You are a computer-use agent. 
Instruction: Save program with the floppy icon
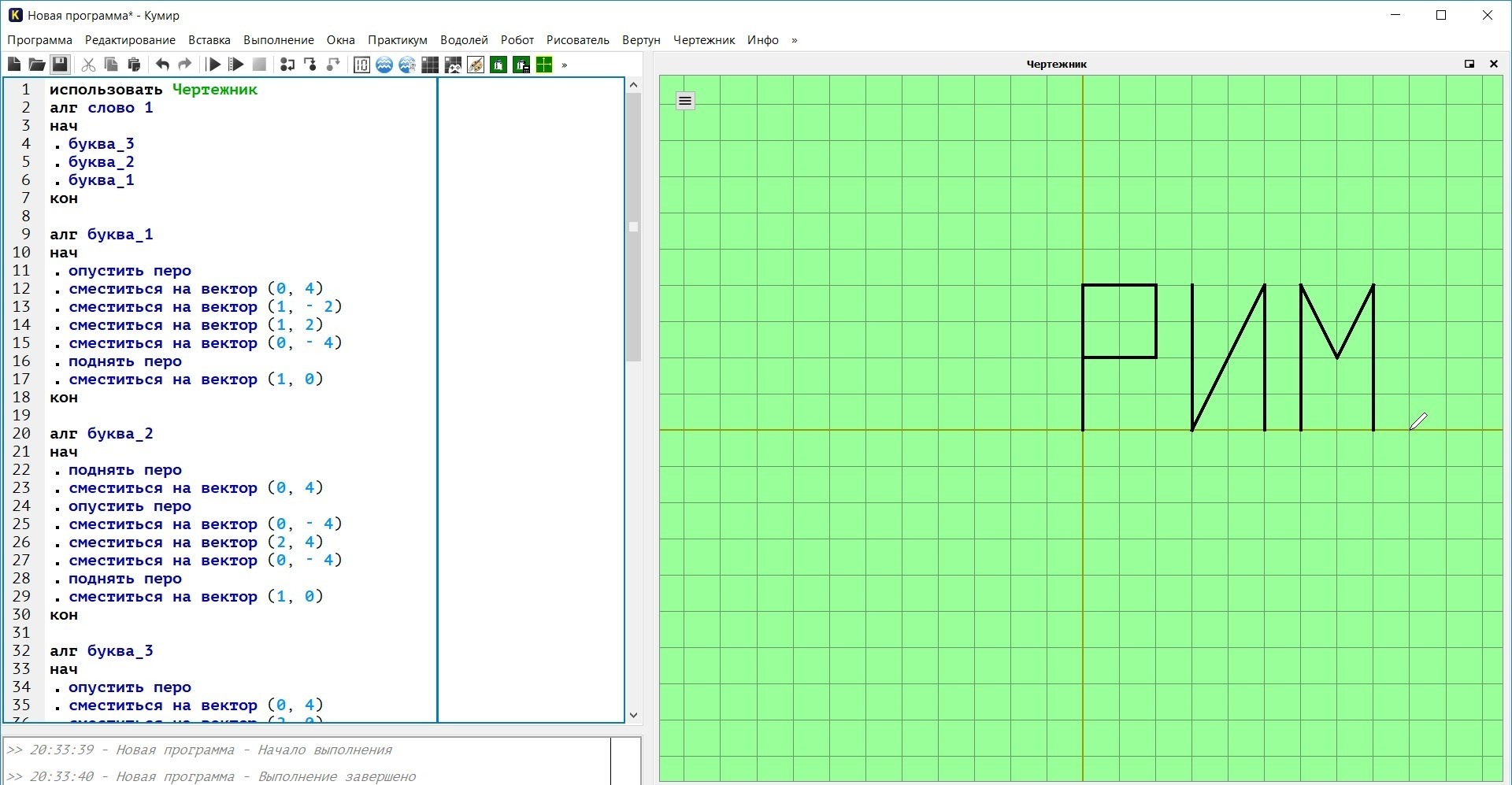(60, 65)
